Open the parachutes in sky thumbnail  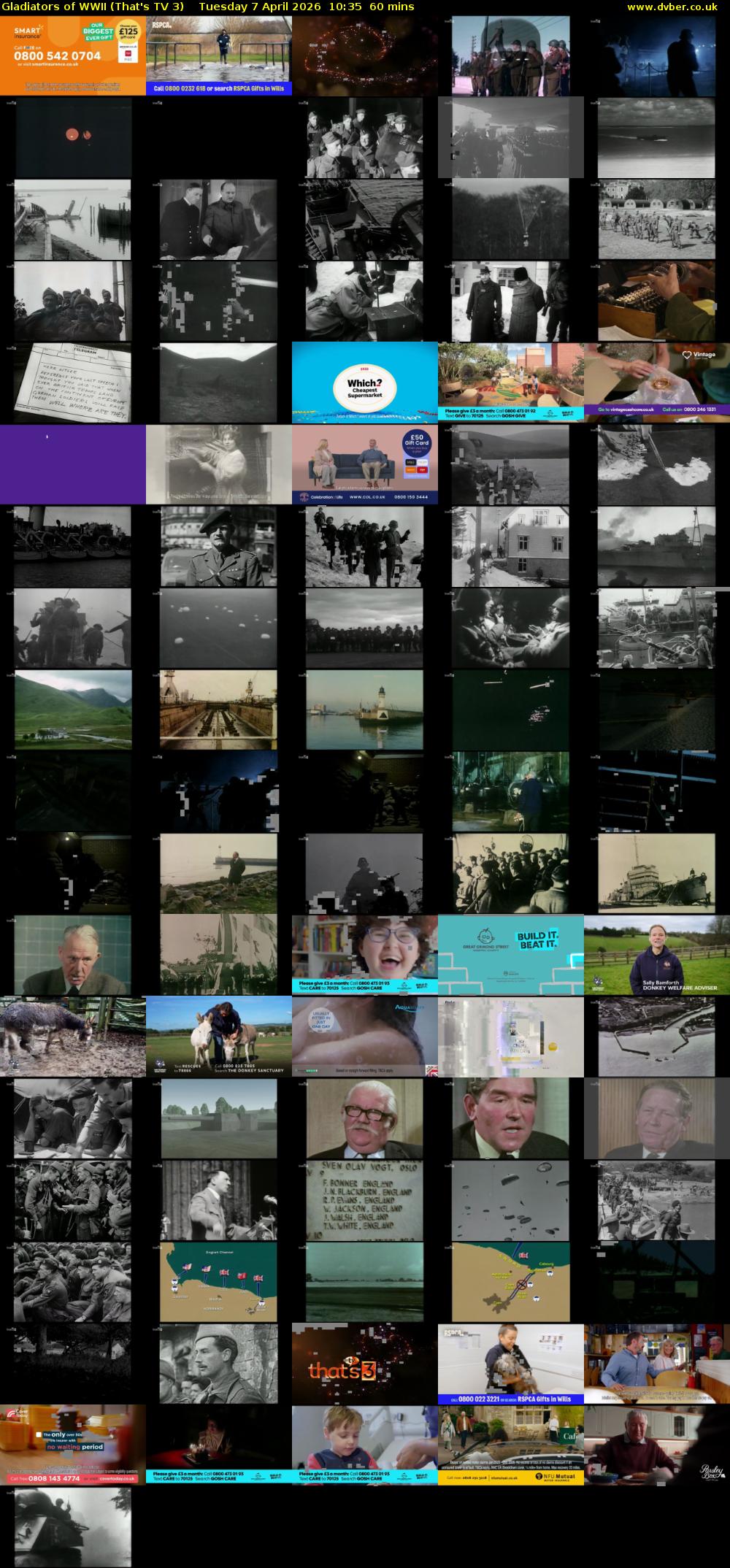pyautogui.click(x=511, y=1199)
